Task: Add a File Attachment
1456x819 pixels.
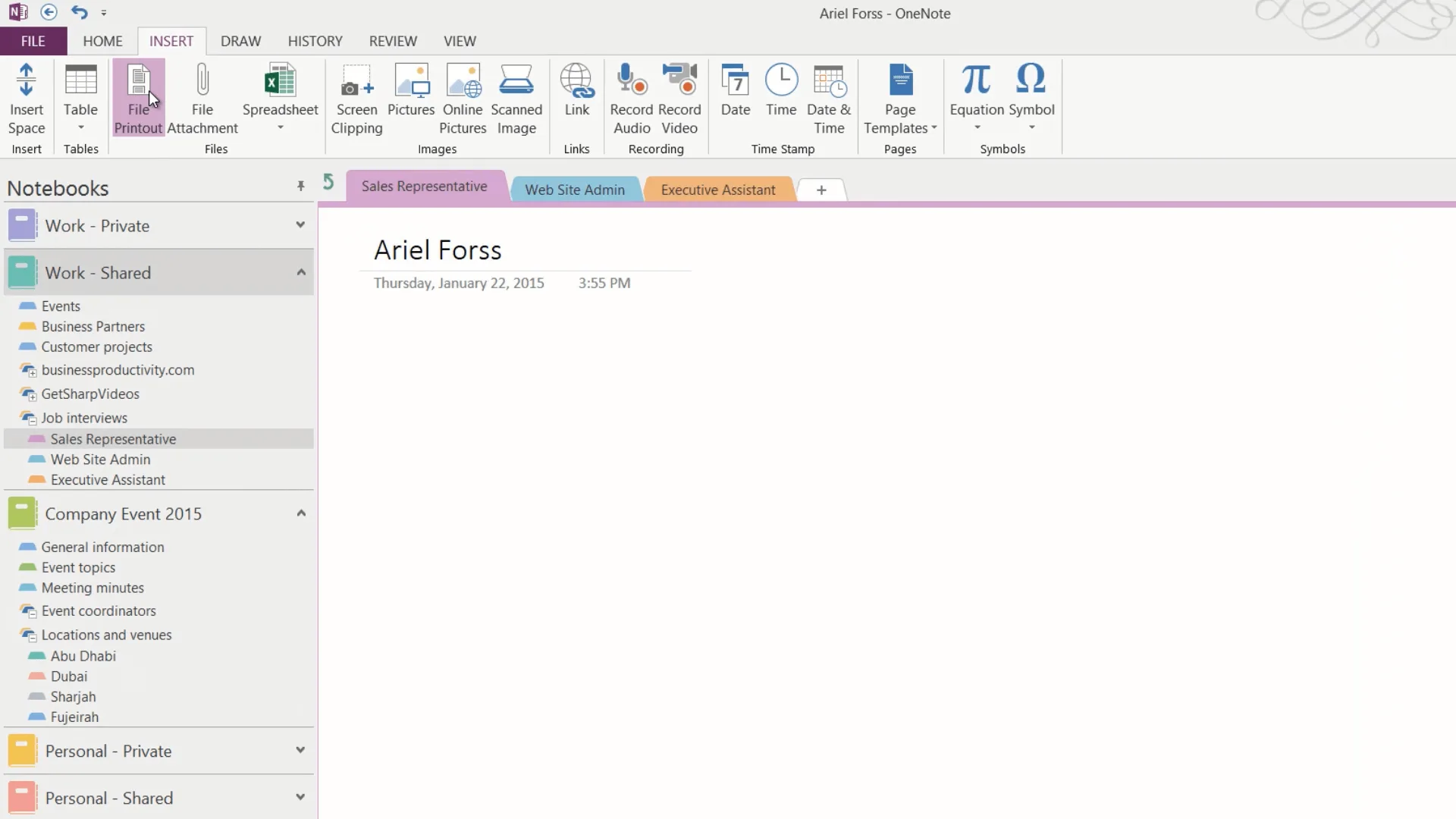Action: coord(202,99)
